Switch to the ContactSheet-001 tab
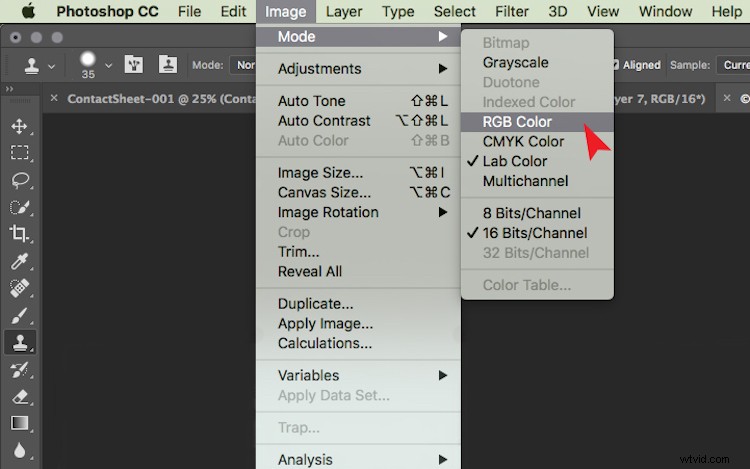Screen dimensions: 750x469 click(x=161, y=98)
